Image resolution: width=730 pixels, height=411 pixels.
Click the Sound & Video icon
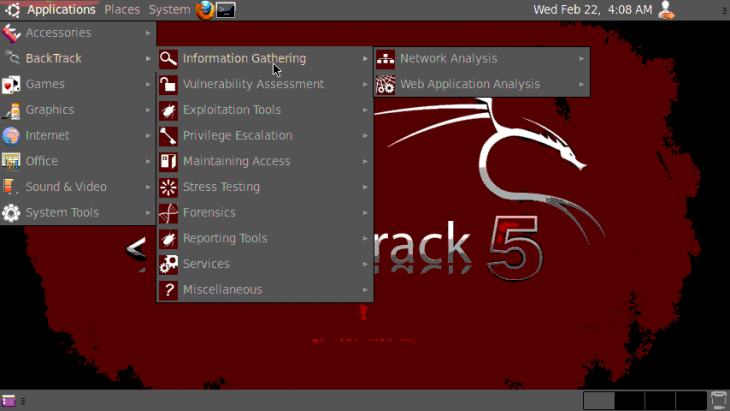point(11,187)
